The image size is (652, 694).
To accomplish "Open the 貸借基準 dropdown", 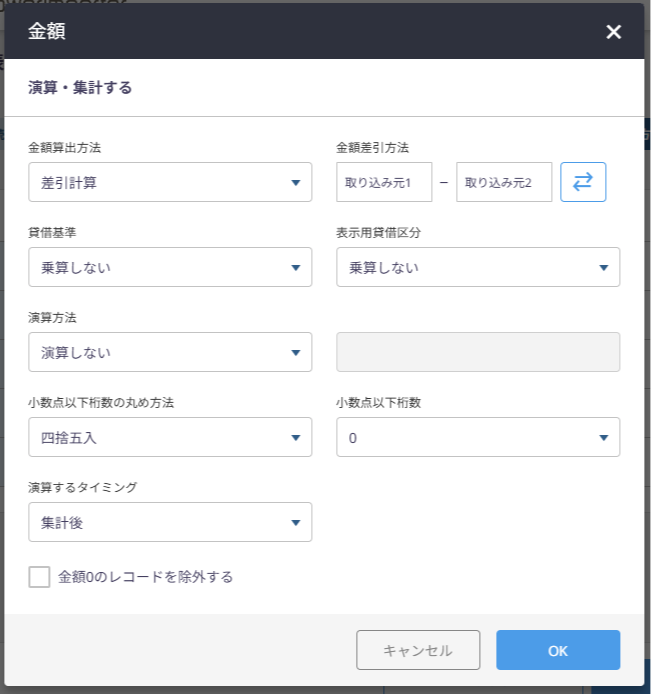I will tap(170, 267).
